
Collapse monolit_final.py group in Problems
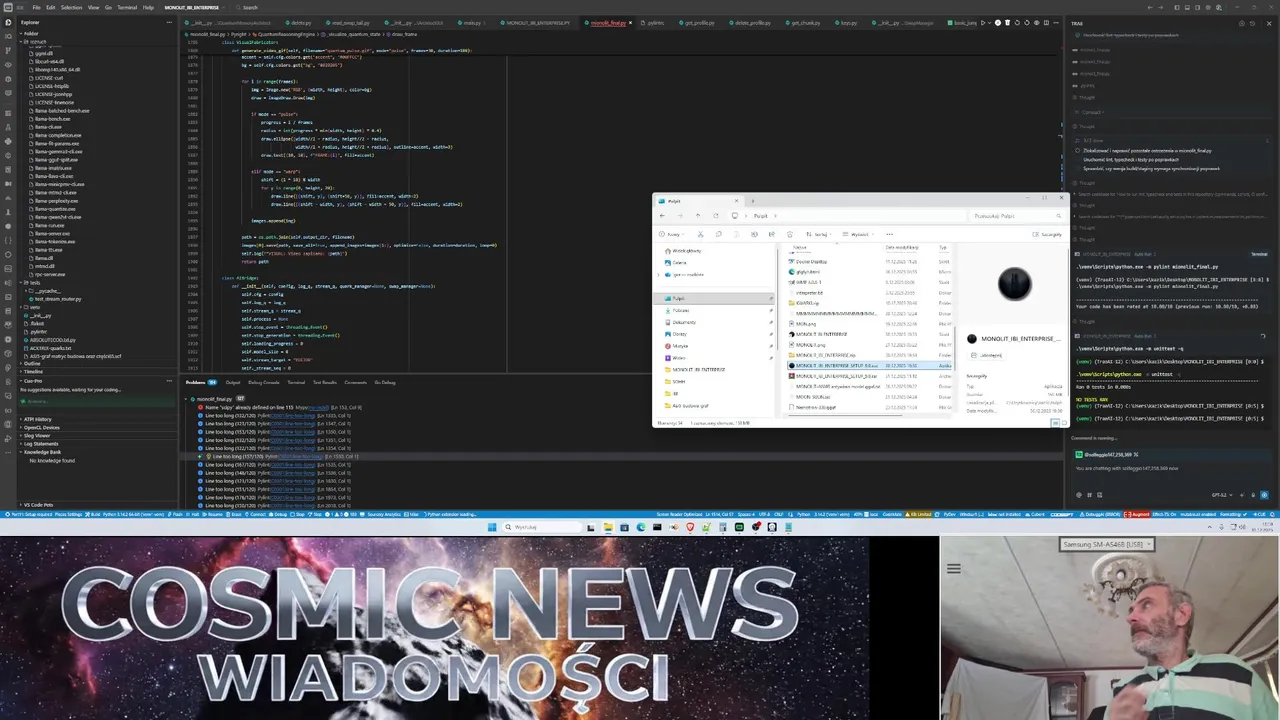185,399
